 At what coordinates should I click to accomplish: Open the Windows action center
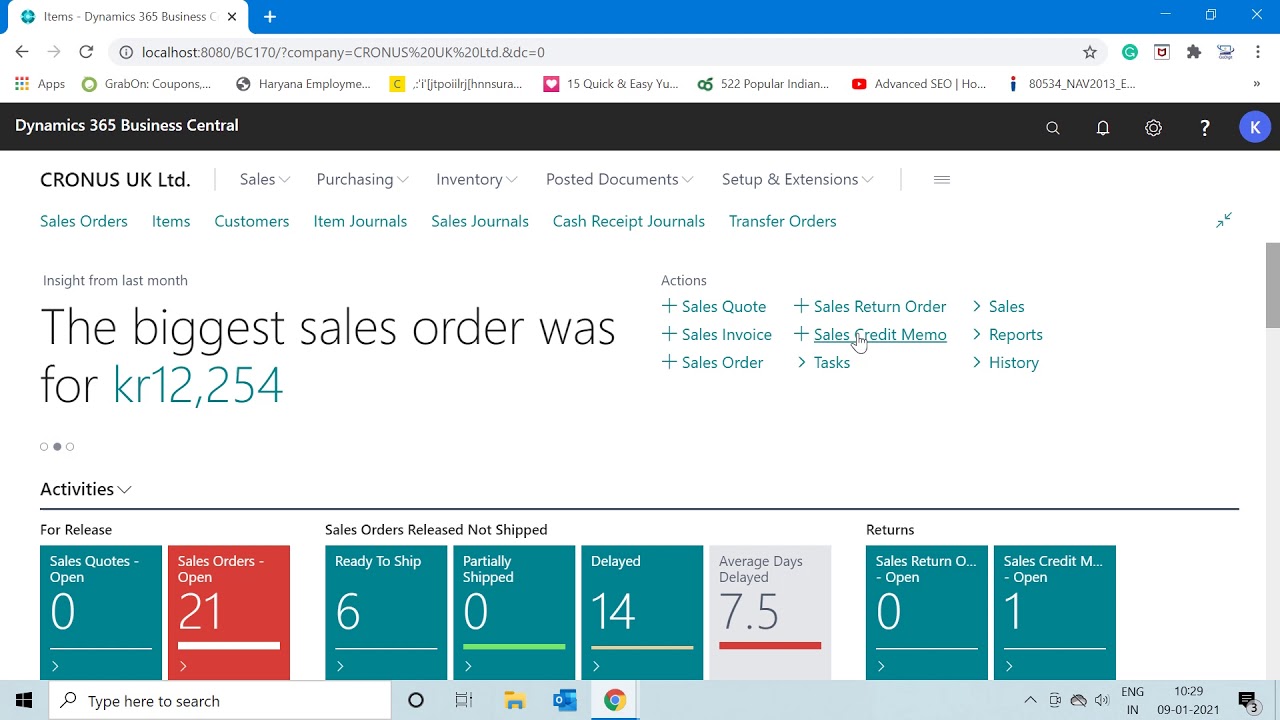click(1248, 701)
